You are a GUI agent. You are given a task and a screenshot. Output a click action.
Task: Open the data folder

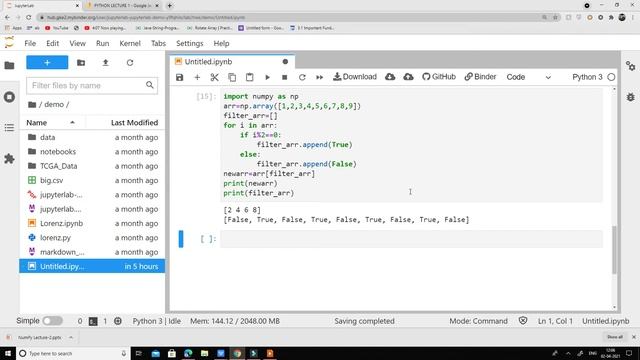[92, 137]
